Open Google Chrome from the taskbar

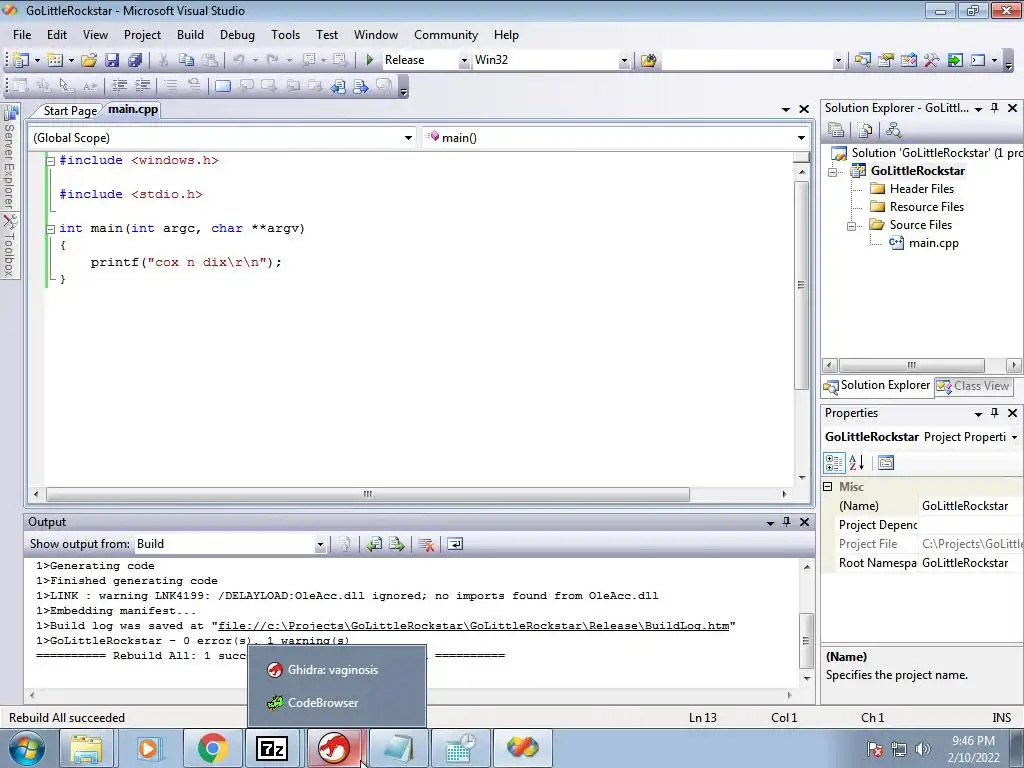(212, 748)
